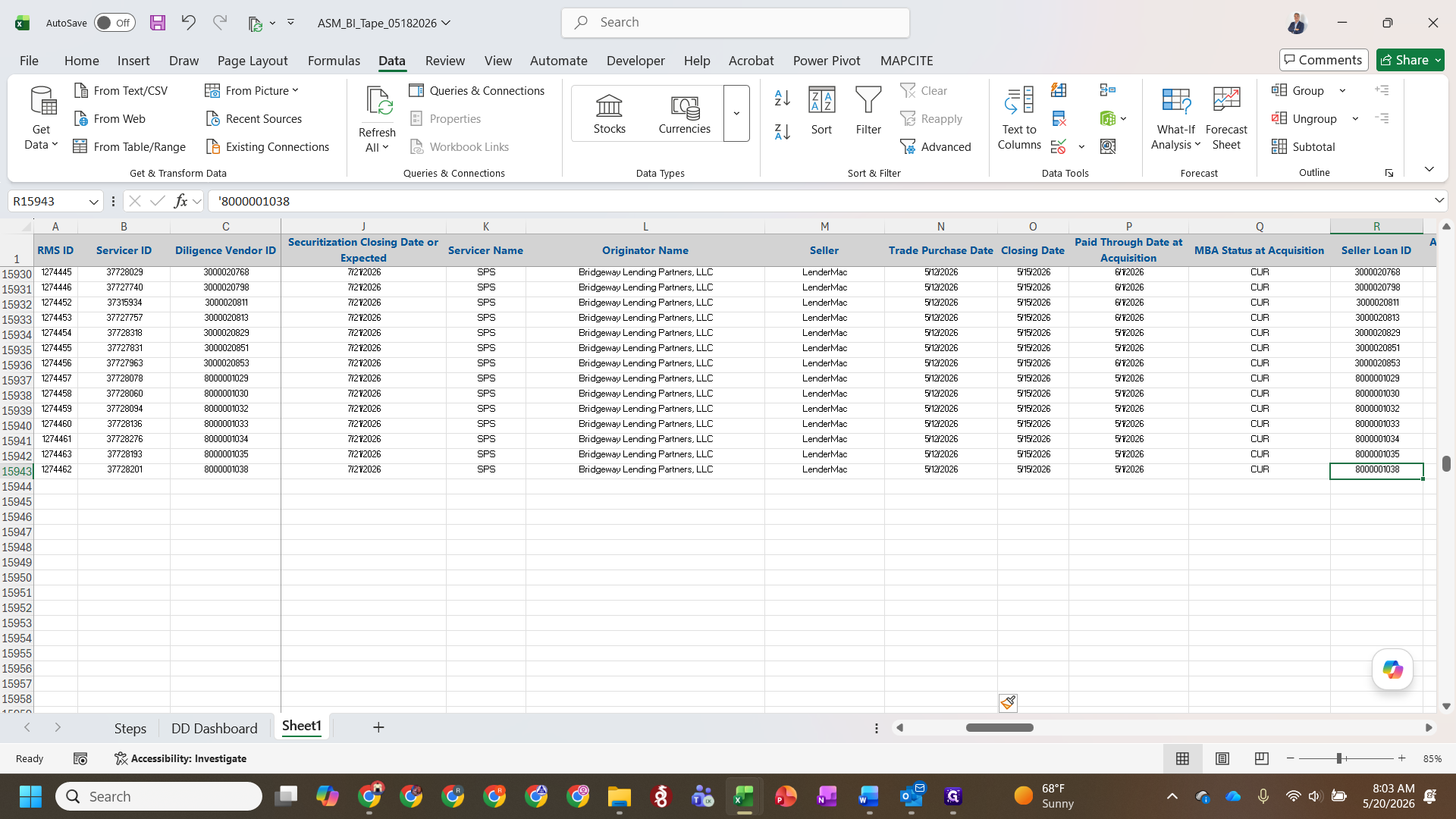Click zoom out minus button

[x=1291, y=758]
